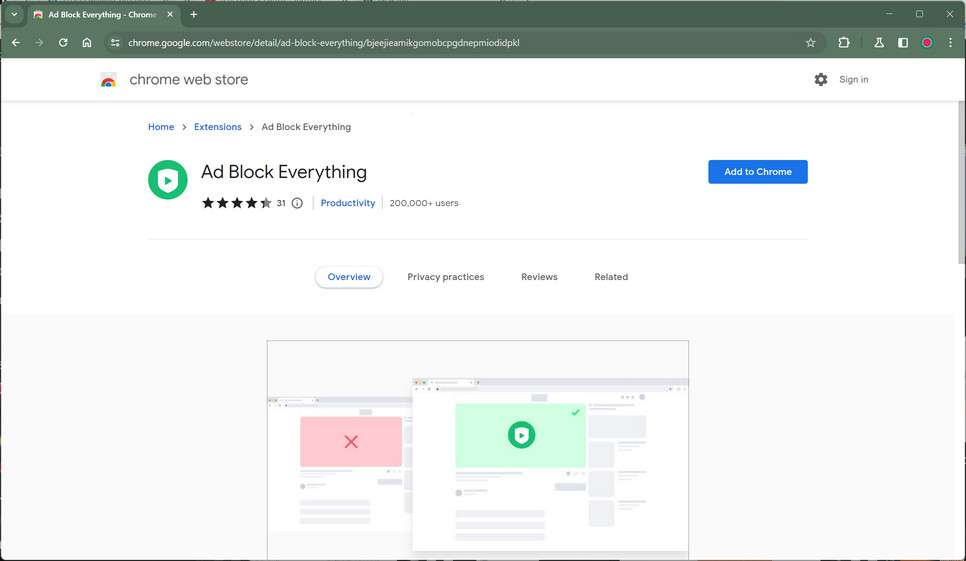Image resolution: width=966 pixels, height=561 pixels.
Task: Open a new tab with plus button
Action: tap(193, 14)
